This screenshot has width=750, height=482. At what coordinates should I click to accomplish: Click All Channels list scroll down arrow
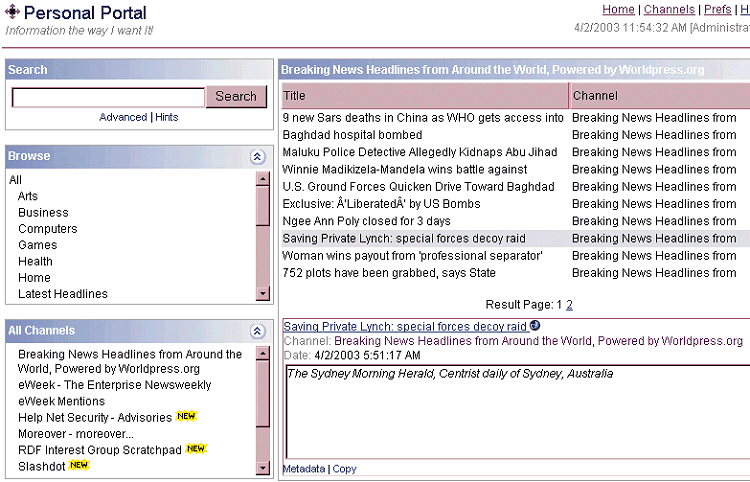(x=263, y=468)
